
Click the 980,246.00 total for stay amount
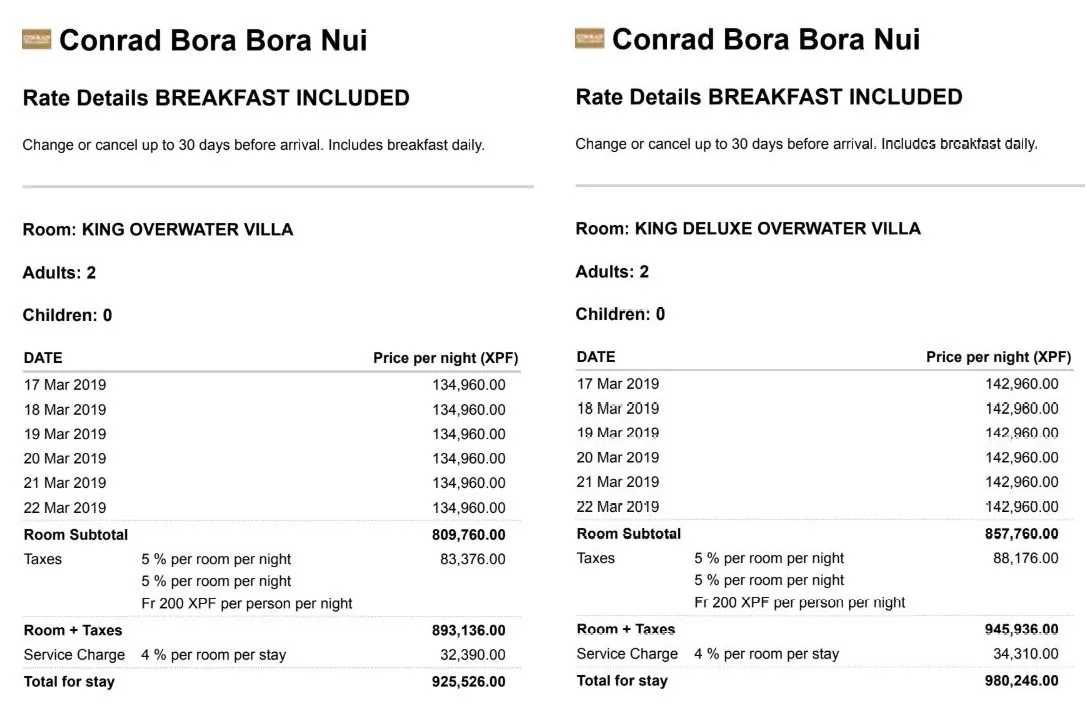tap(1021, 681)
